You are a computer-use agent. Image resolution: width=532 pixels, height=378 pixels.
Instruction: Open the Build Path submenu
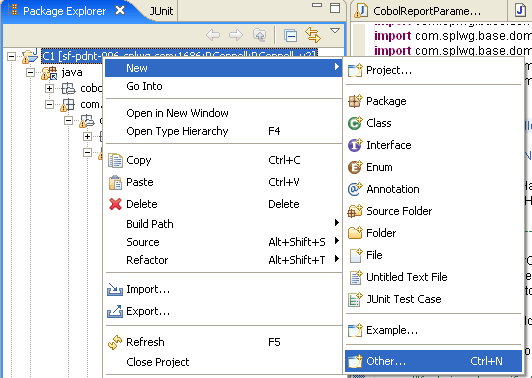223,224
